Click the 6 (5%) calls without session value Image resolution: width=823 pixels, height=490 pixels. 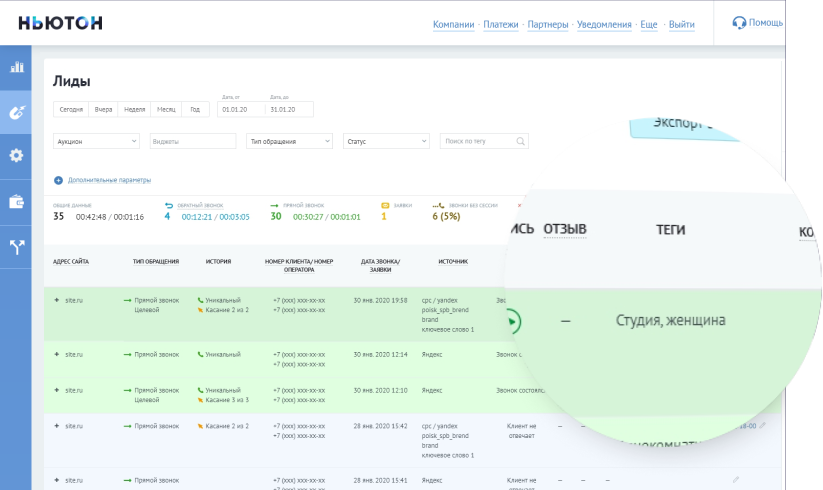(x=446, y=216)
